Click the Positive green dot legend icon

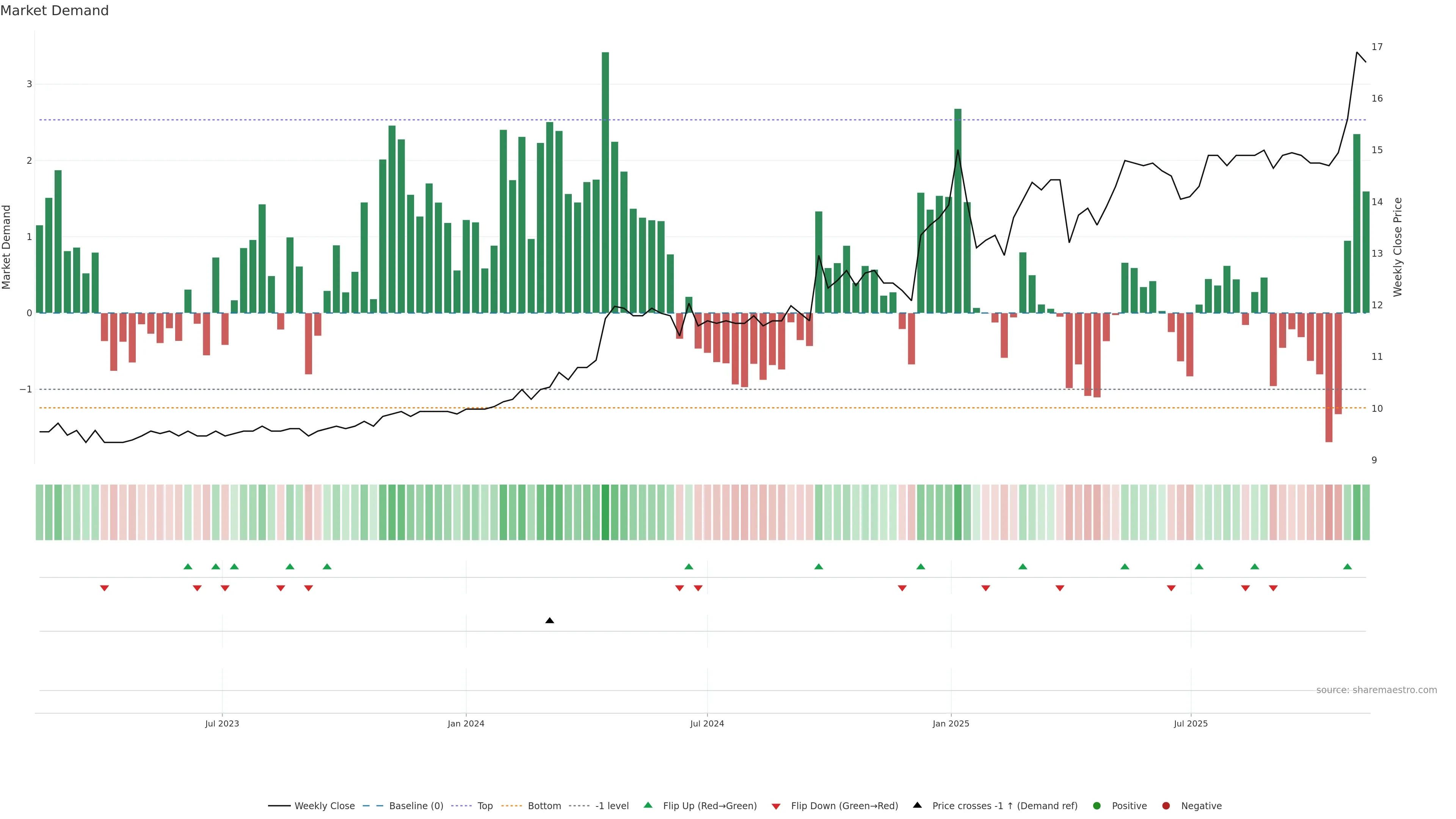coord(1097,806)
